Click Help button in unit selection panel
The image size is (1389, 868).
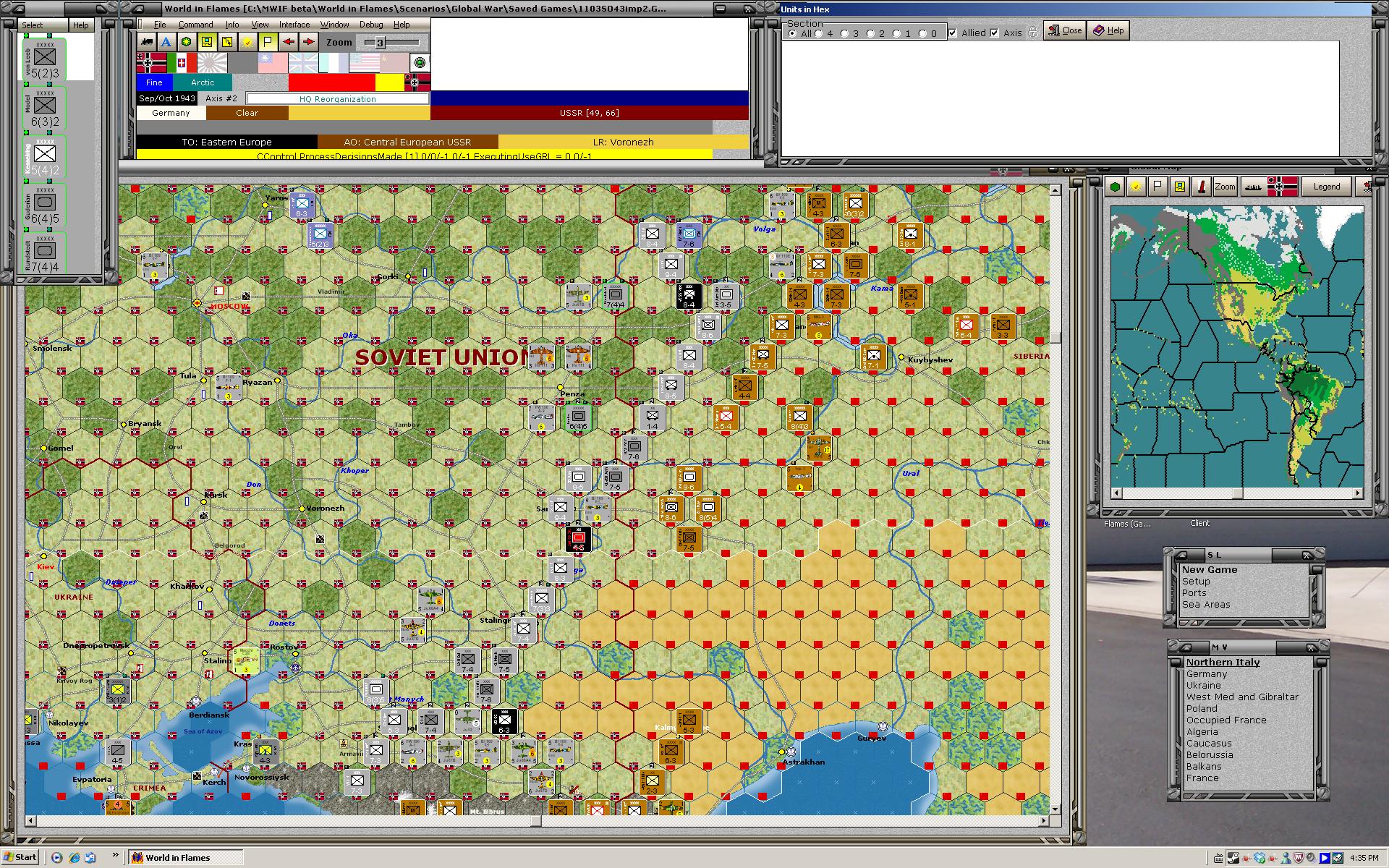tap(81, 25)
